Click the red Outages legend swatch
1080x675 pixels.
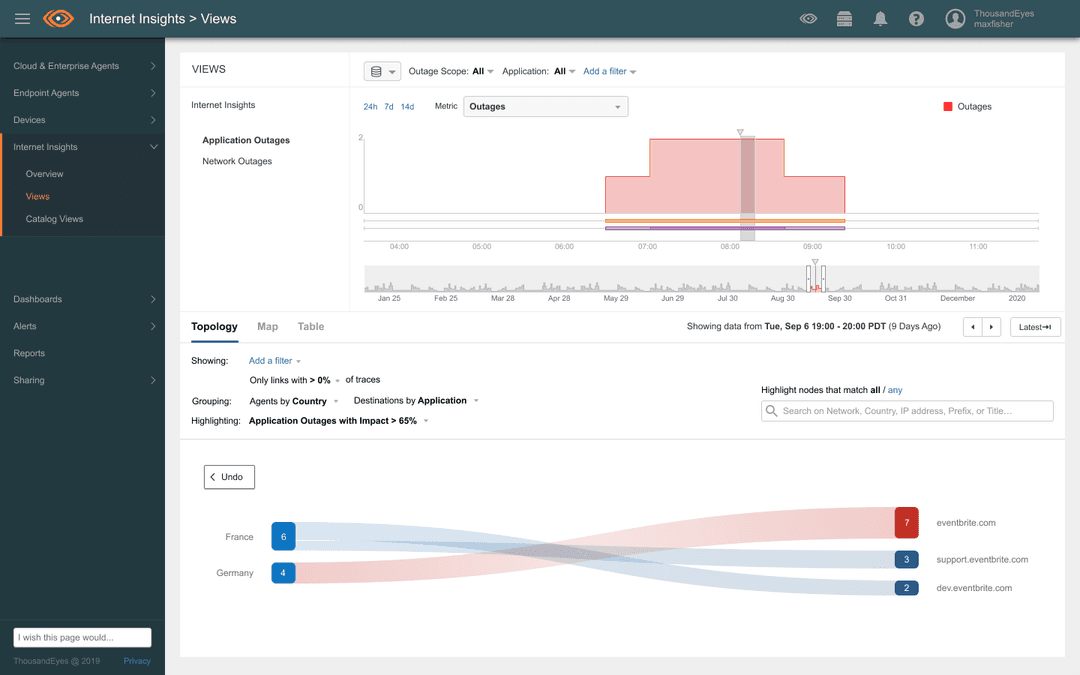point(947,107)
